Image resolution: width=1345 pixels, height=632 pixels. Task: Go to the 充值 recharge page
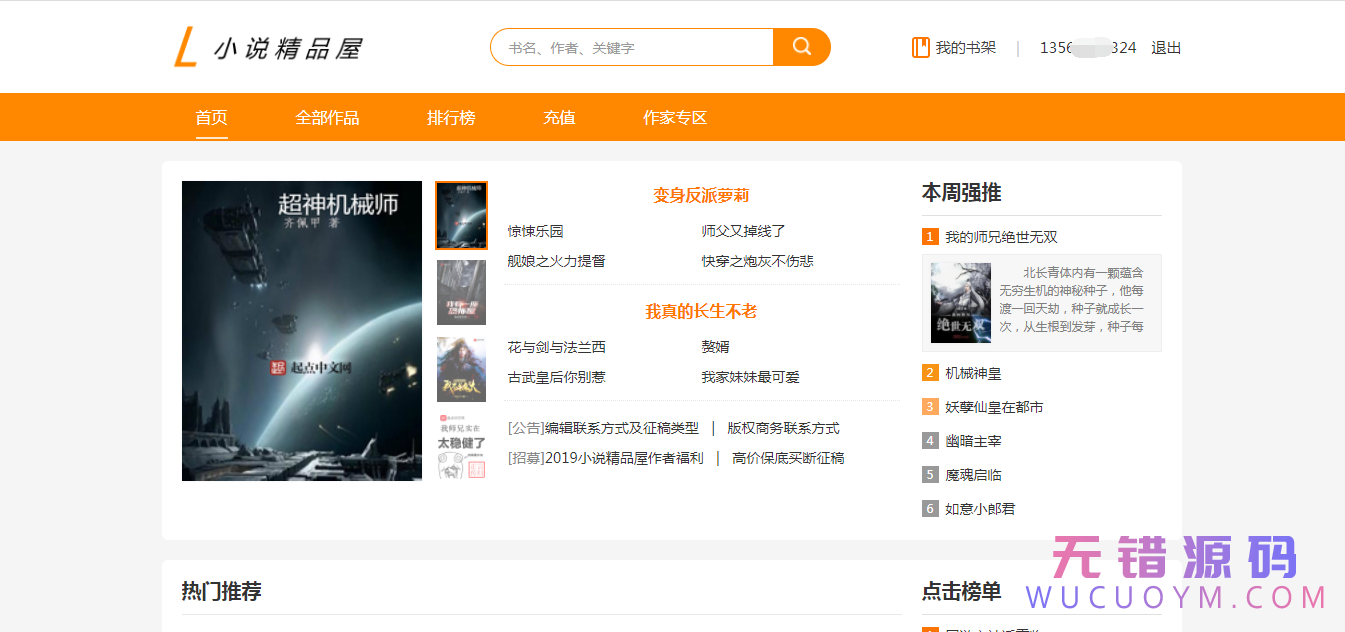click(x=559, y=117)
